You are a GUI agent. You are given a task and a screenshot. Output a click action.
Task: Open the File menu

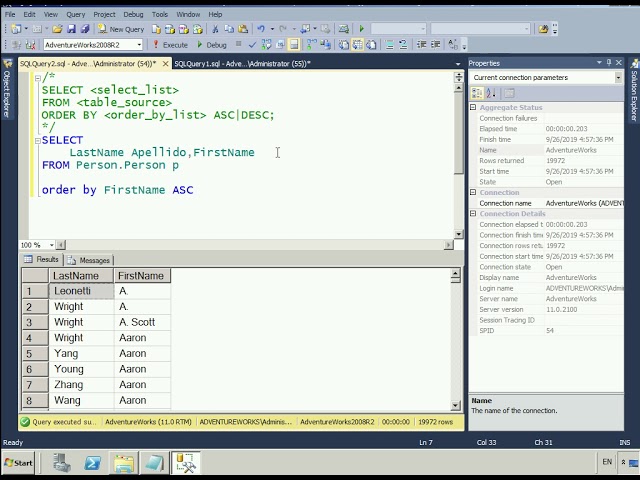[10, 14]
